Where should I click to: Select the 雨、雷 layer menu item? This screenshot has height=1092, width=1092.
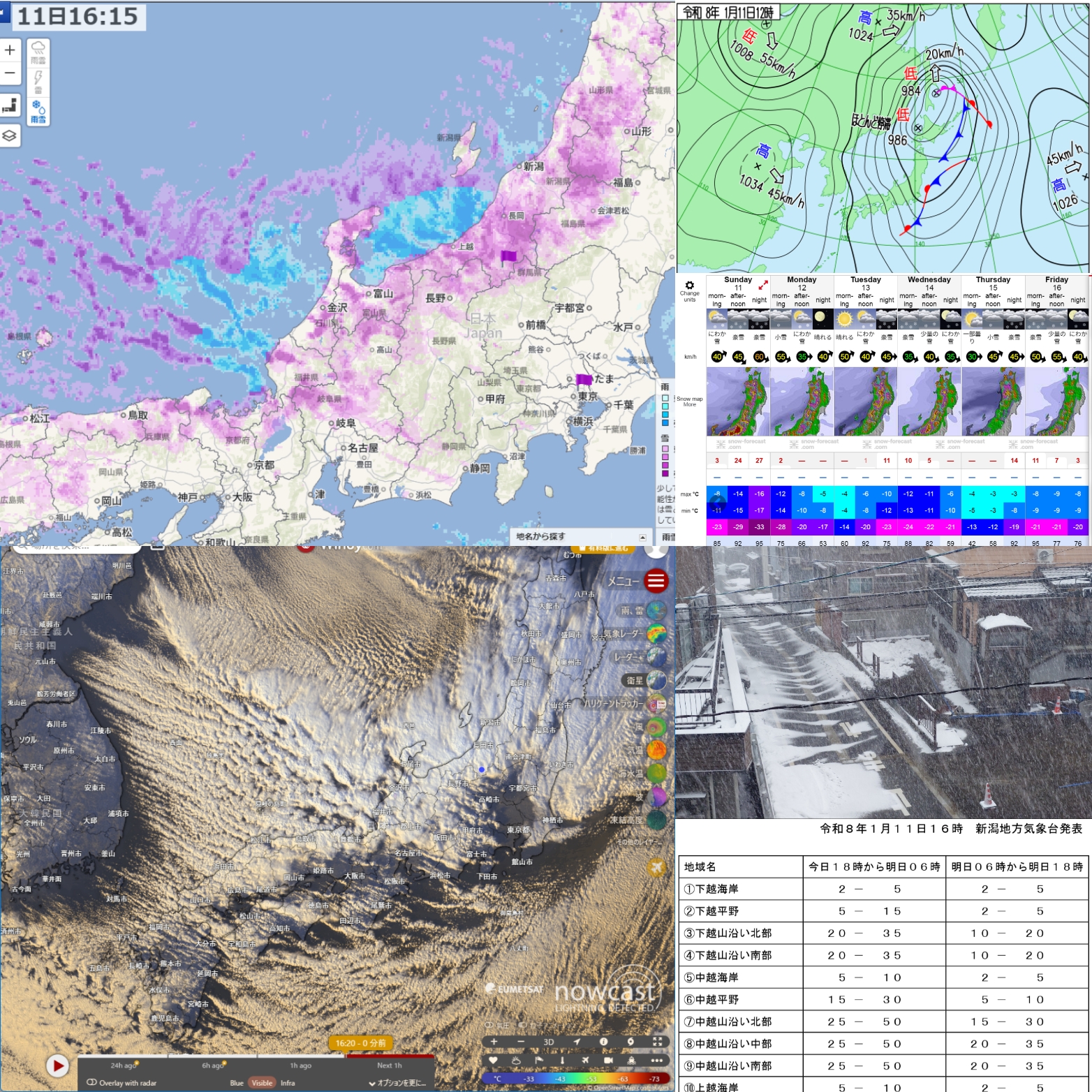click(656, 610)
